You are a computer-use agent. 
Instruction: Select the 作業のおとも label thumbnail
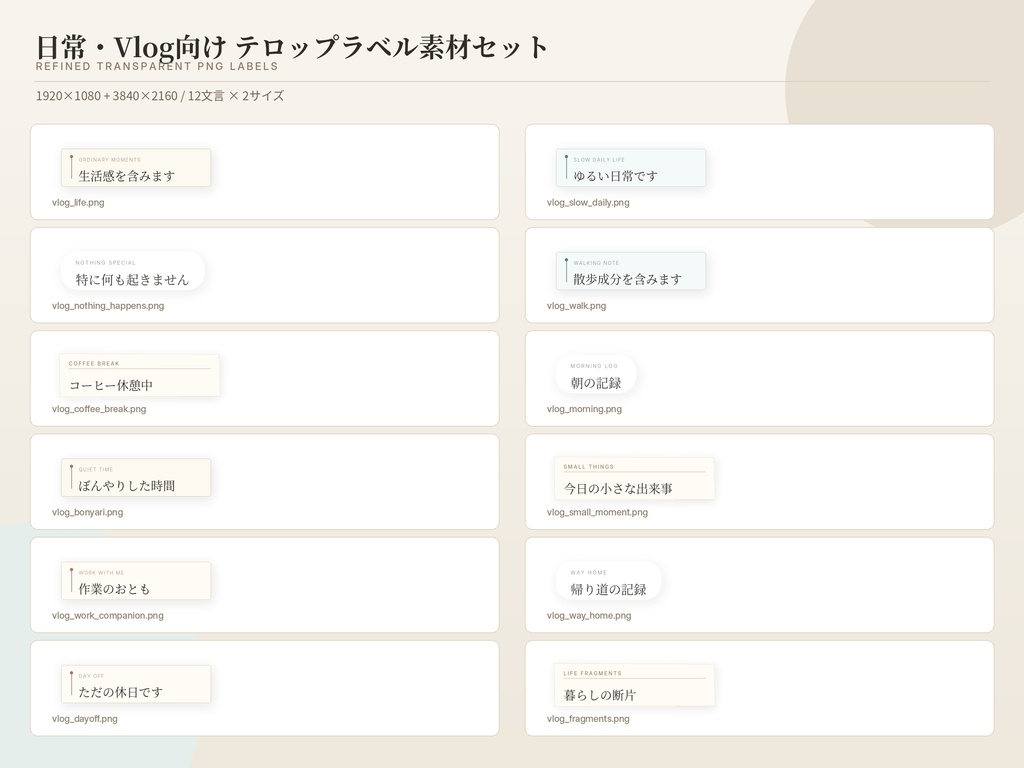(136, 581)
